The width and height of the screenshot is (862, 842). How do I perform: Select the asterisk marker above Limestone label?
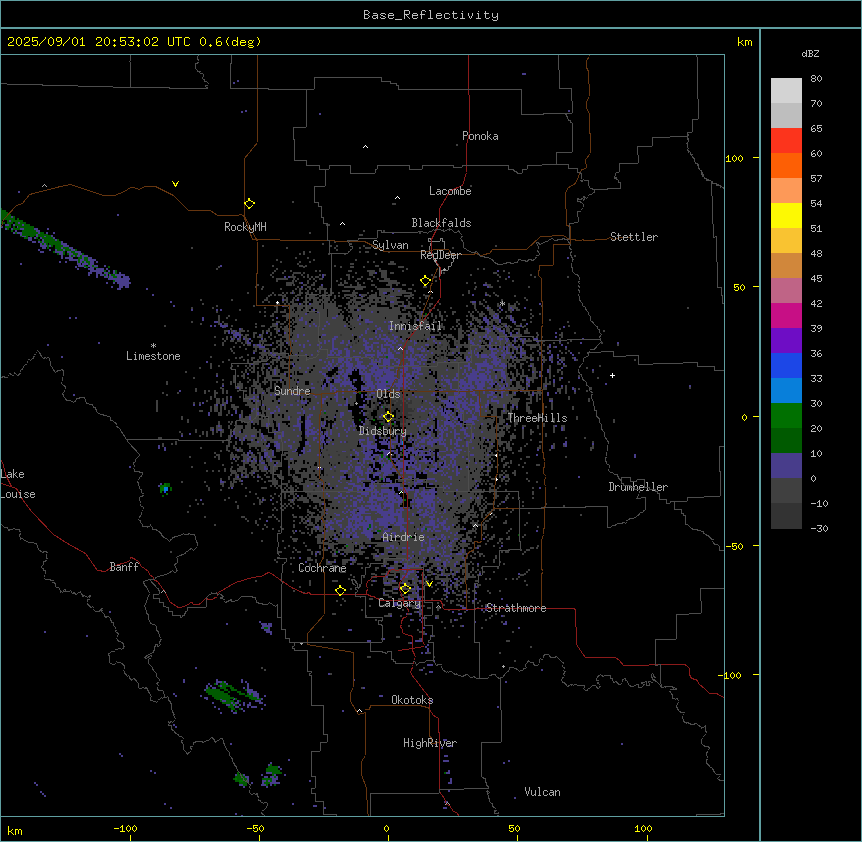pyautogui.click(x=153, y=346)
